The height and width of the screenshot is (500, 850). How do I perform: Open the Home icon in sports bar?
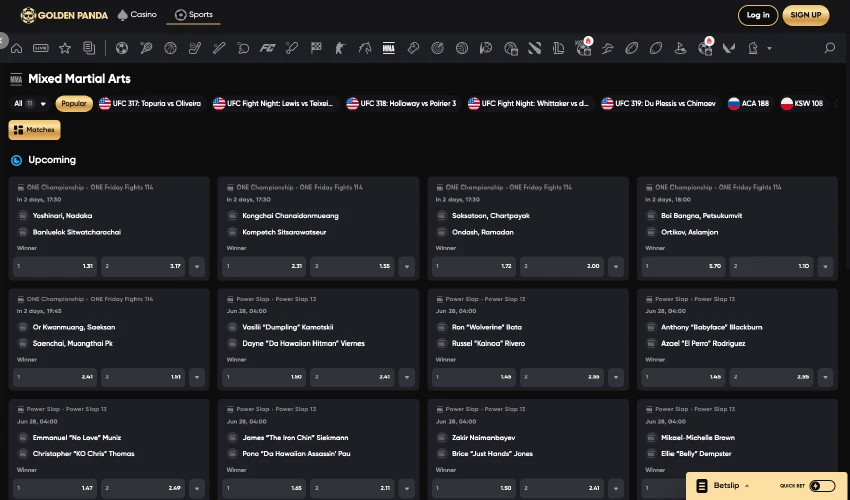coord(16,48)
